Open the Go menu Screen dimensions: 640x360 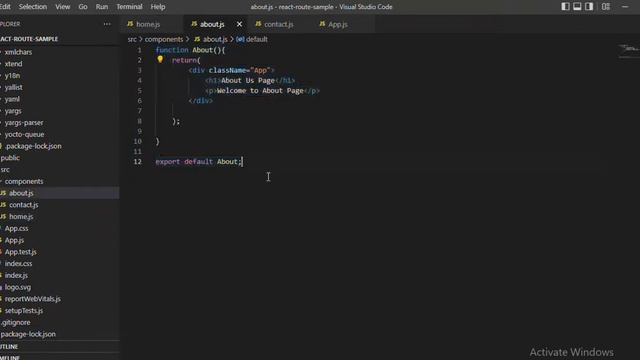(x=83, y=7)
